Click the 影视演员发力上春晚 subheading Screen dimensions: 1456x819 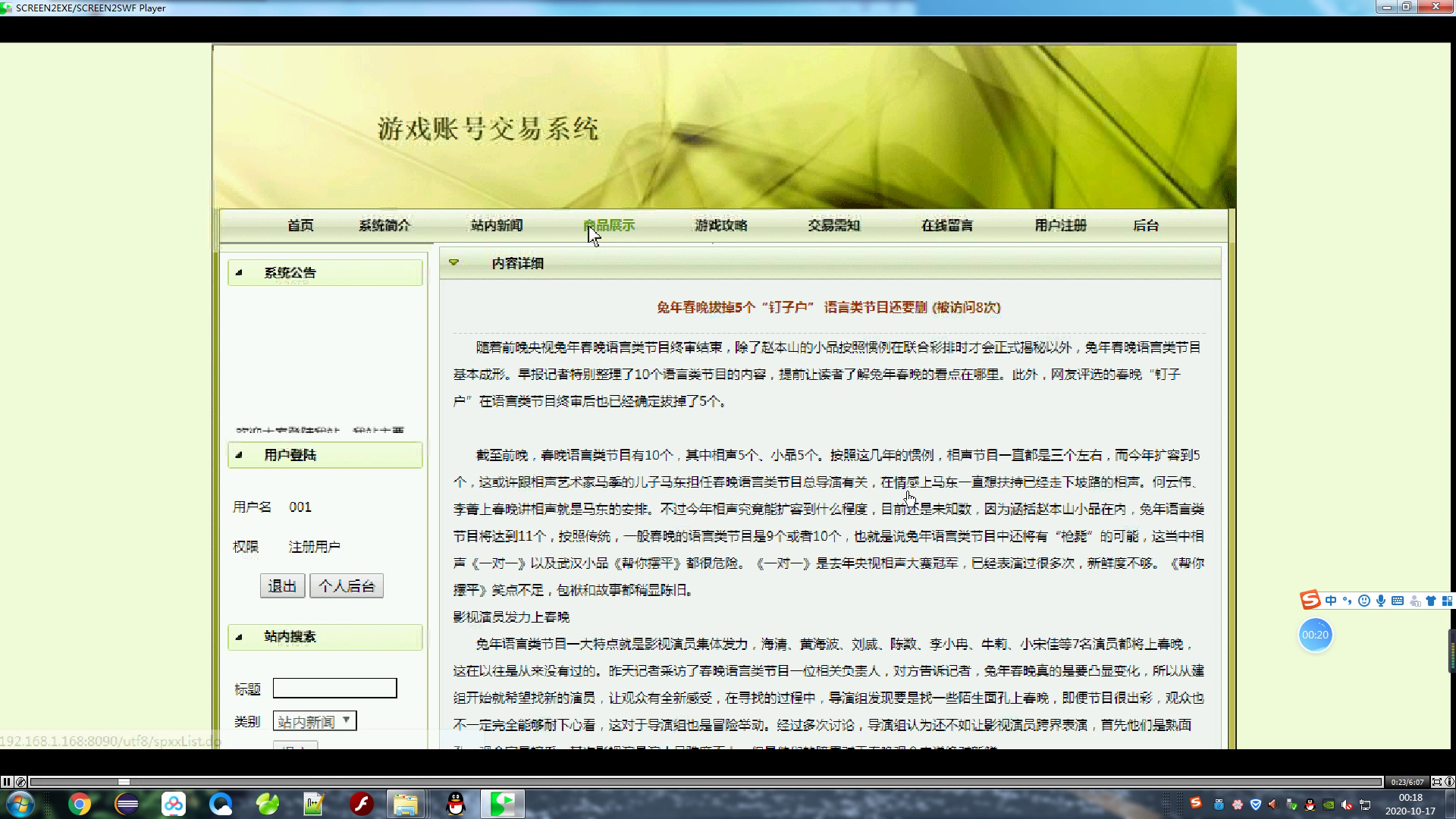(x=511, y=617)
